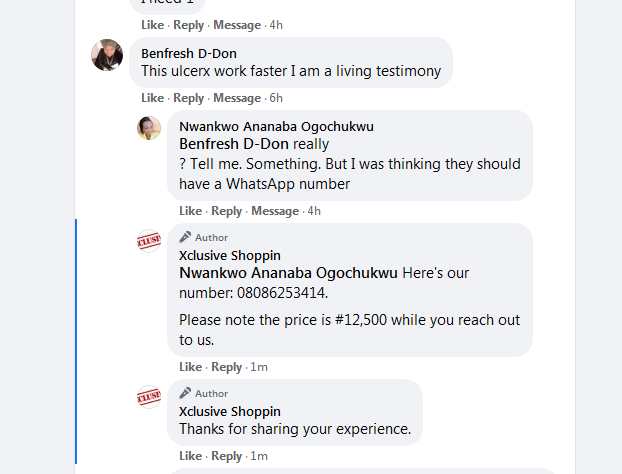Open Xclusive Shoppin name on the thanks reply
Image resolution: width=622 pixels, height=474 pixels.
click(x=229, y=411)
